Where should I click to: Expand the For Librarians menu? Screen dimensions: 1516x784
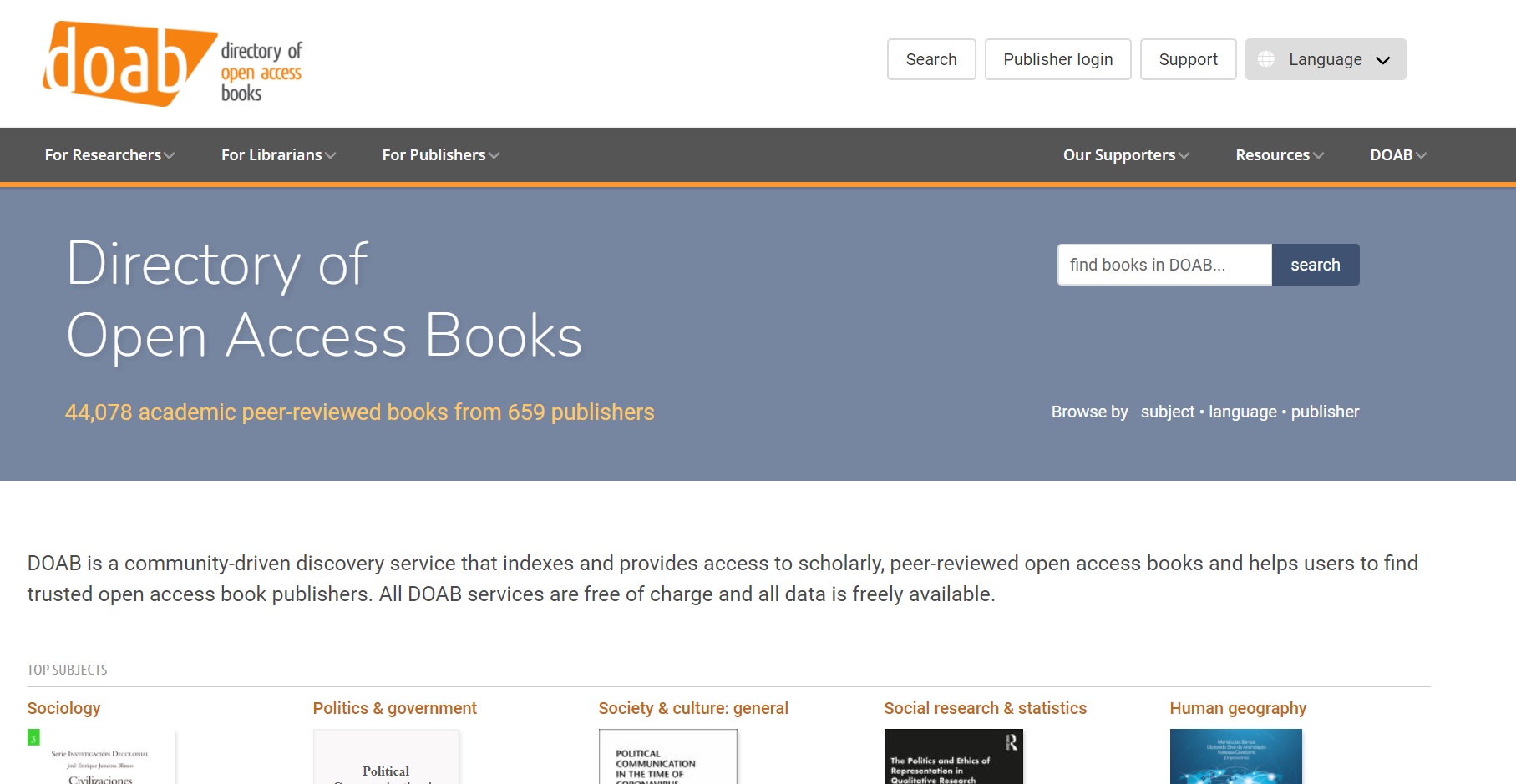click(278, 155)
